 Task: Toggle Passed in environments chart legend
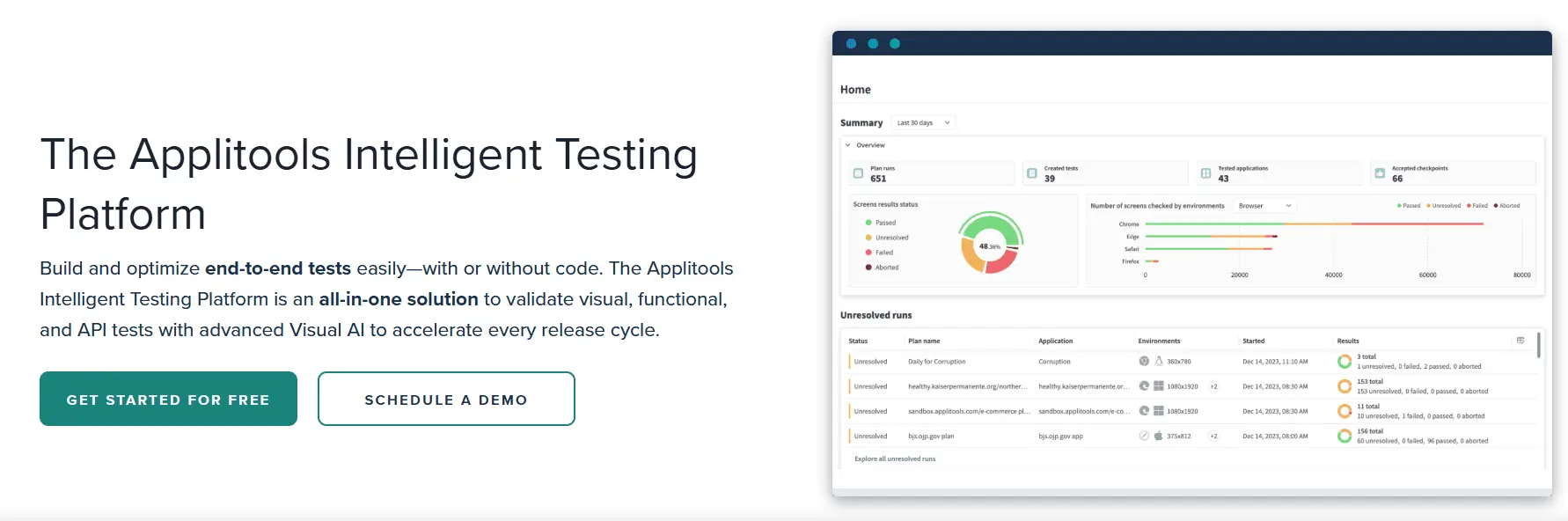coord(1408,206)
